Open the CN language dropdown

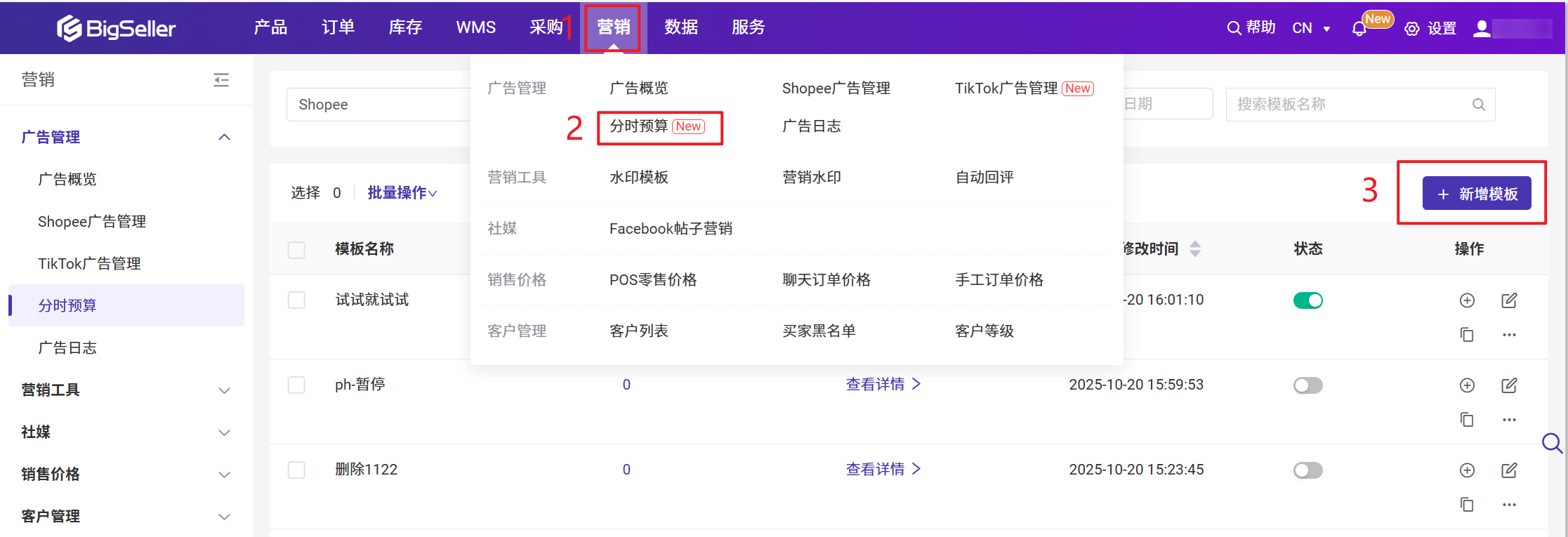pos(1311,29)
